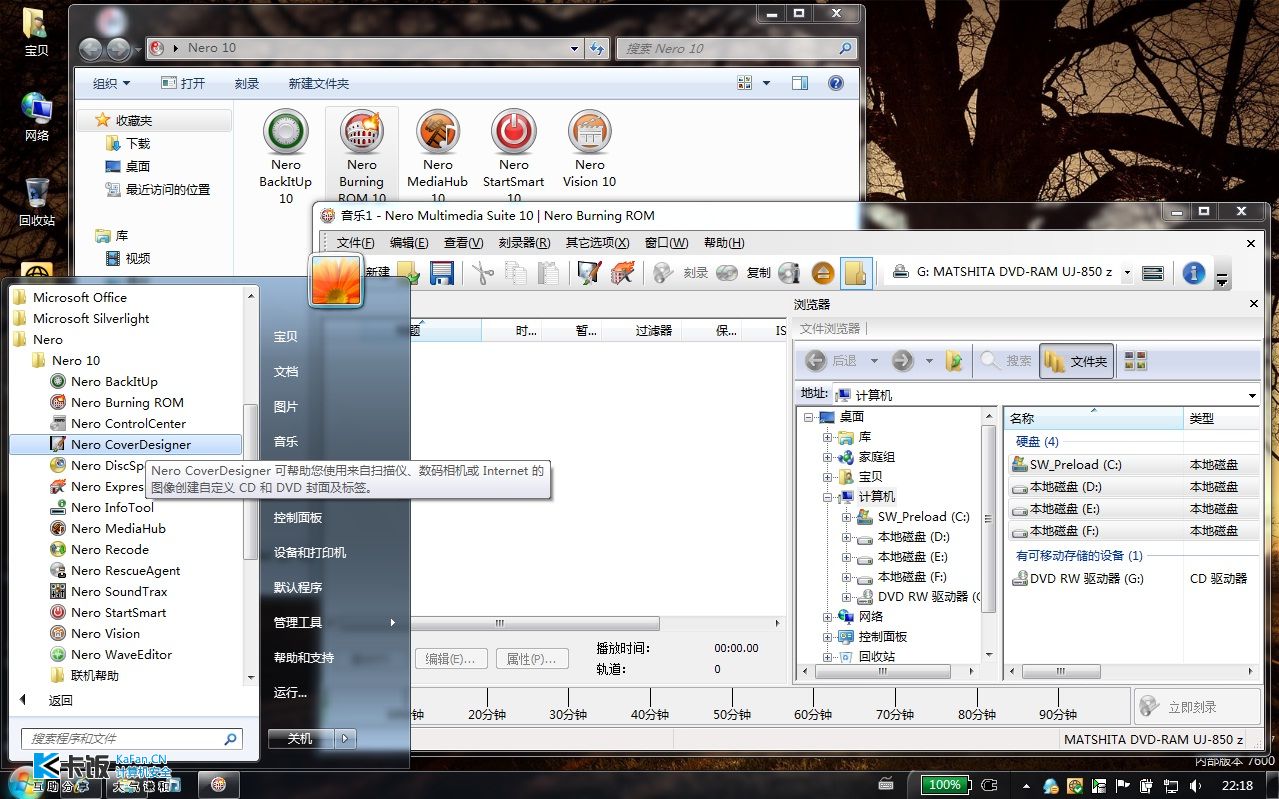Image resolution: width=1279 pixels, height=799 pixels.
Task: Click the Up one level folder icon in browser
Action: 955,361
